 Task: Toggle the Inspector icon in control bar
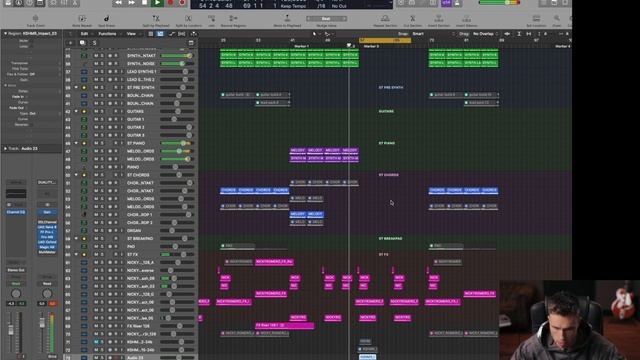pos(19,3)
